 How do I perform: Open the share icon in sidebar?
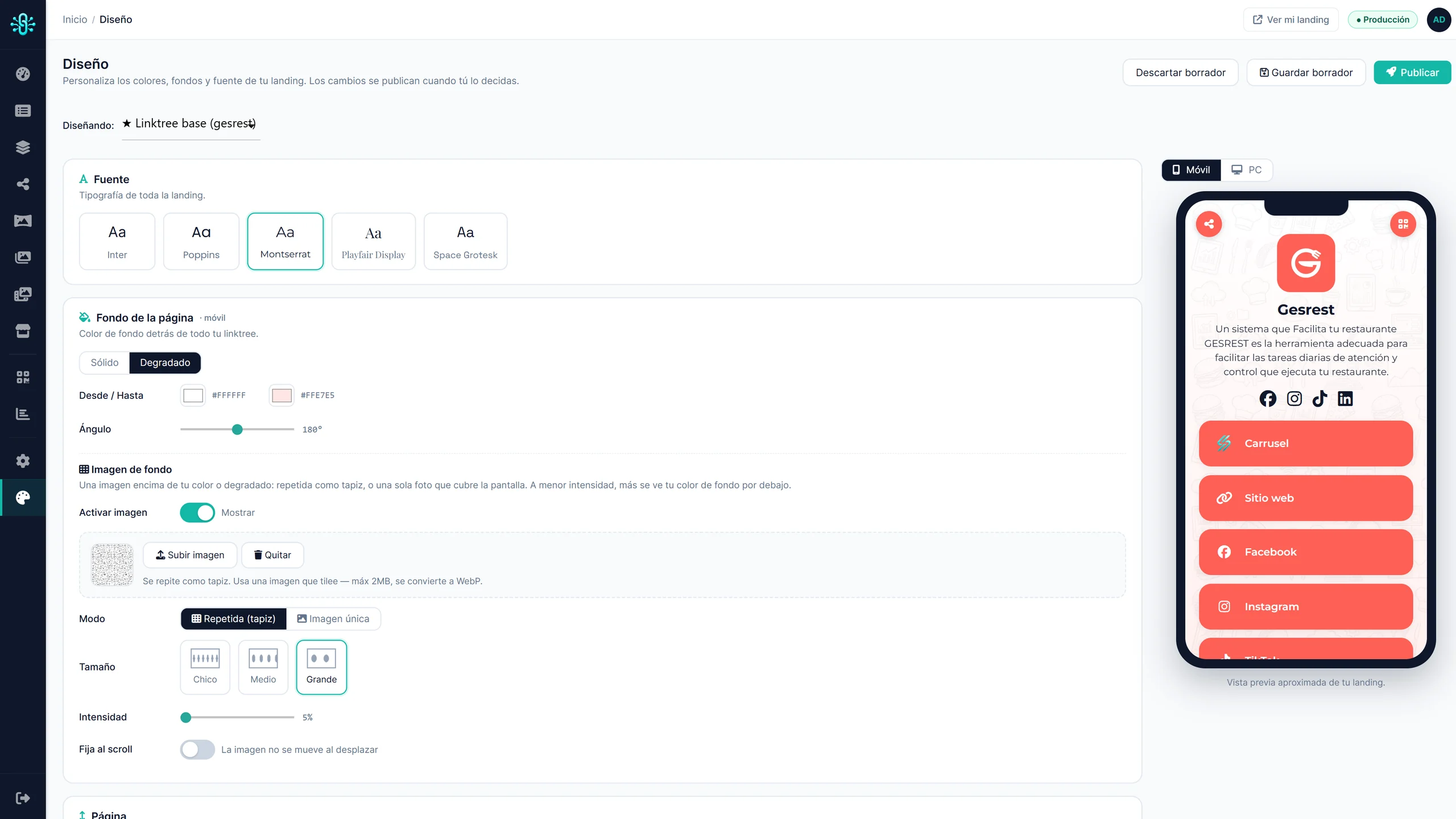(x=23, y=184)
